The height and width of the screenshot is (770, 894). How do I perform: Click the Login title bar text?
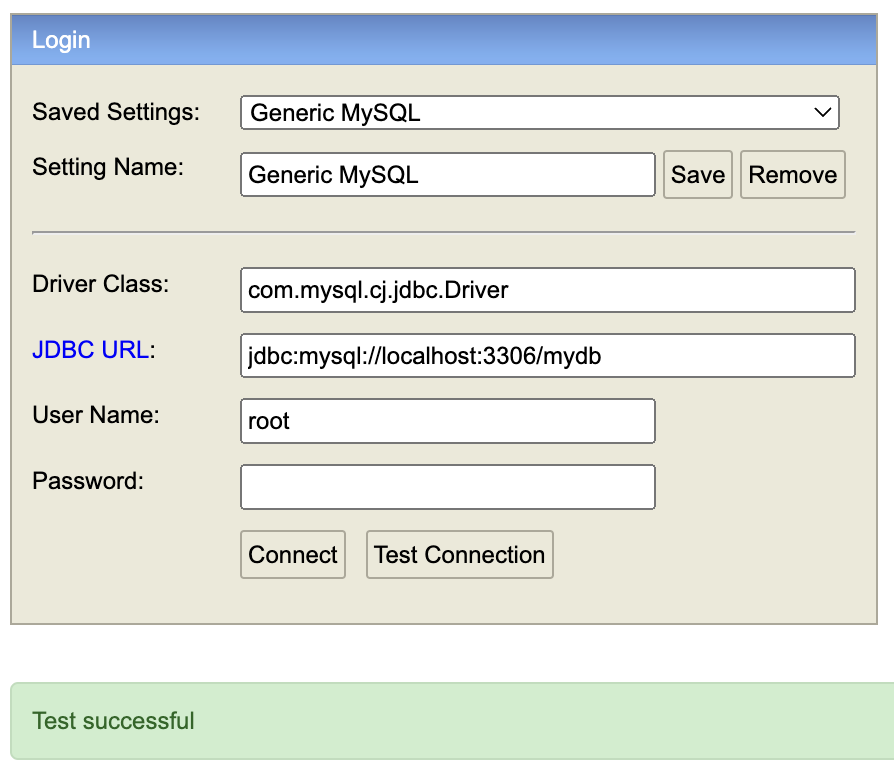click(x=61, y=40)
